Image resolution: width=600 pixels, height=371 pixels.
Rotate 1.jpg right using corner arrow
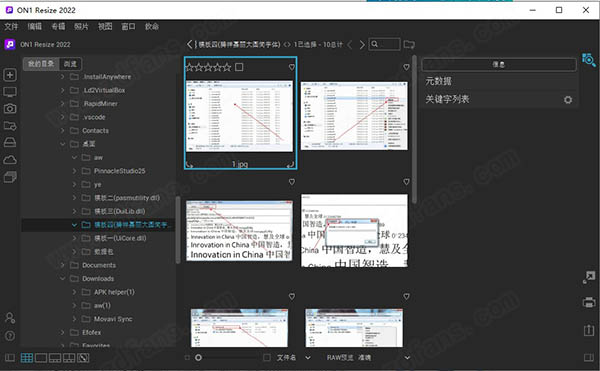(290, 165)
